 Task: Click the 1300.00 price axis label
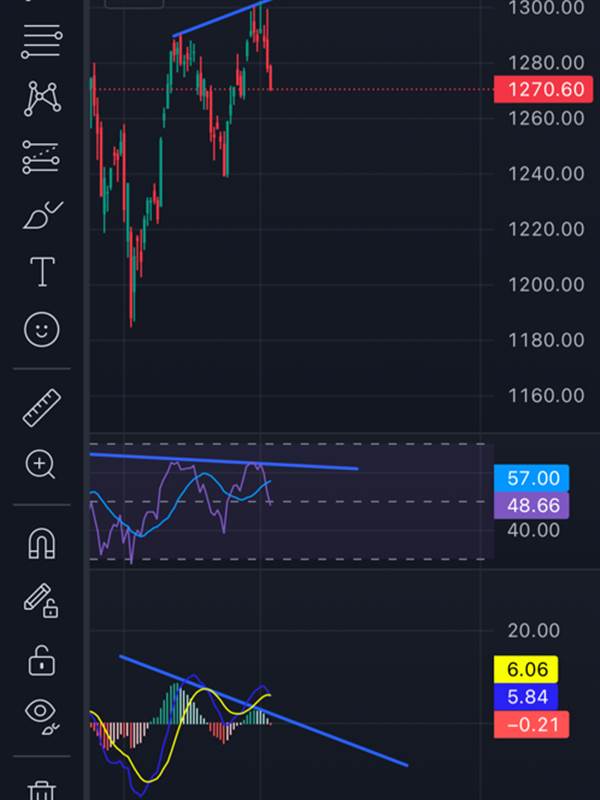546,8
